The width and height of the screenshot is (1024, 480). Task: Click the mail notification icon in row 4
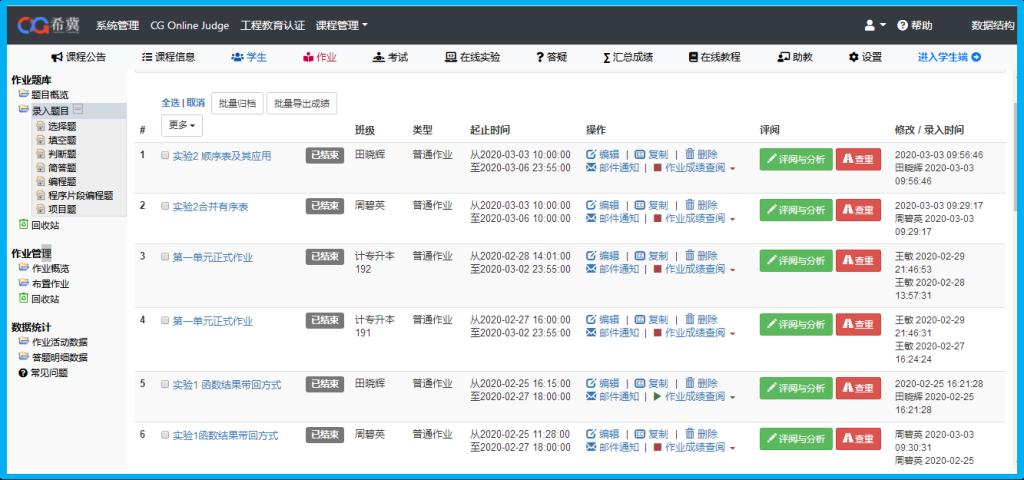(x=591, y=333)
